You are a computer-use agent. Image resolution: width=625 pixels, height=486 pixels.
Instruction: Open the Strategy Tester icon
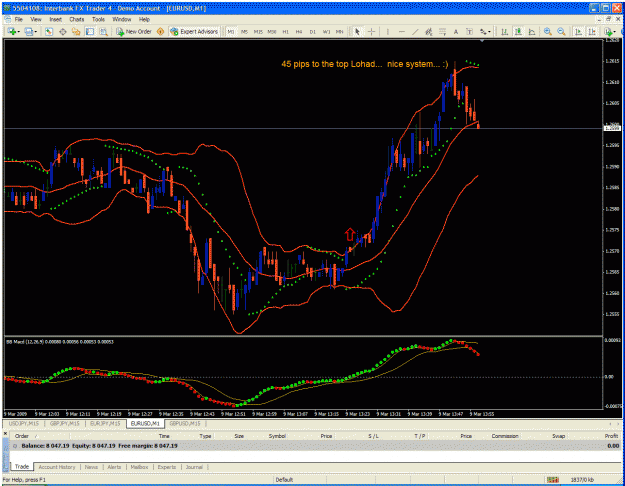103,31
